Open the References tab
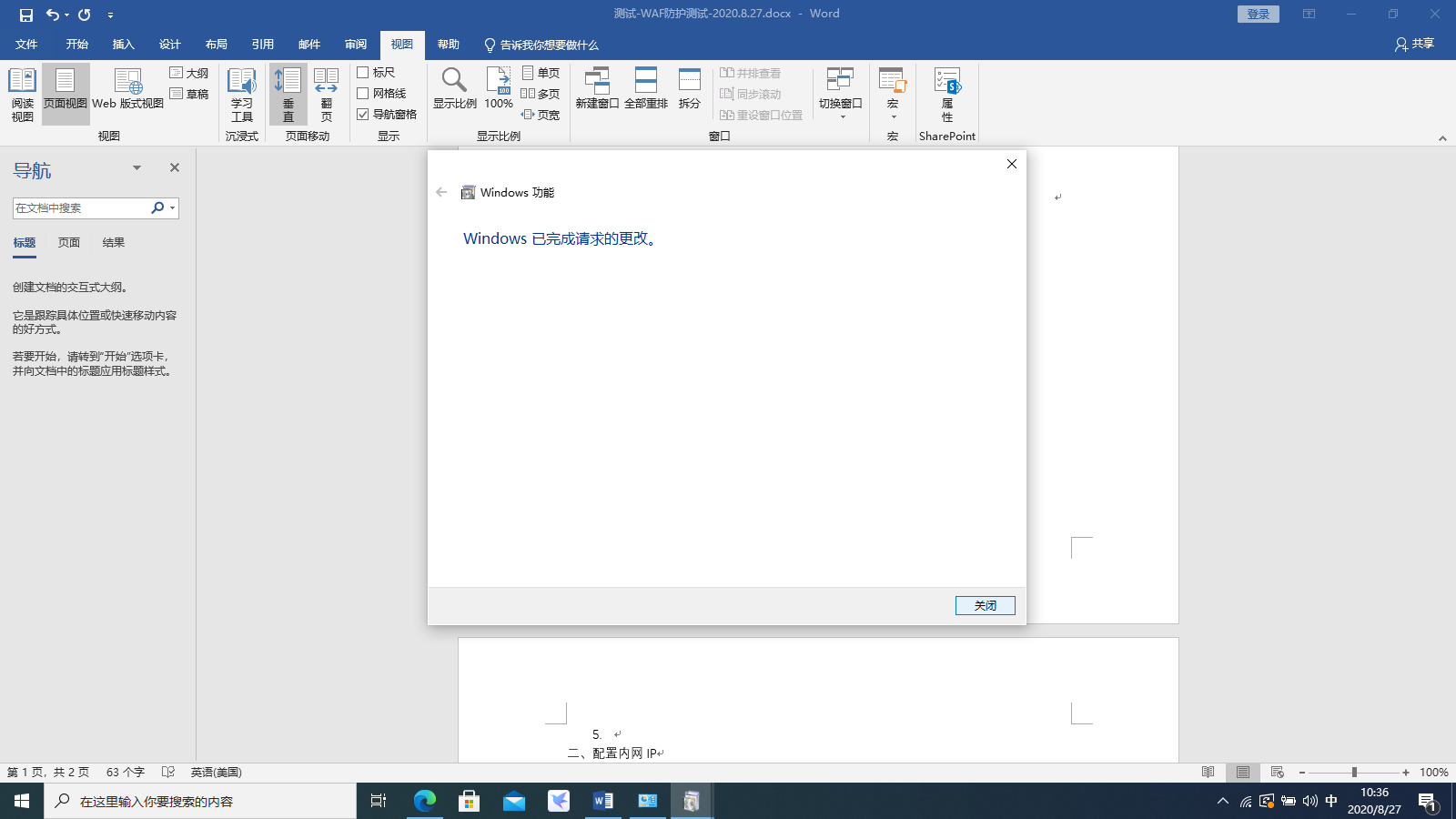Screen dimensions: 1456x819 (262, 45)
